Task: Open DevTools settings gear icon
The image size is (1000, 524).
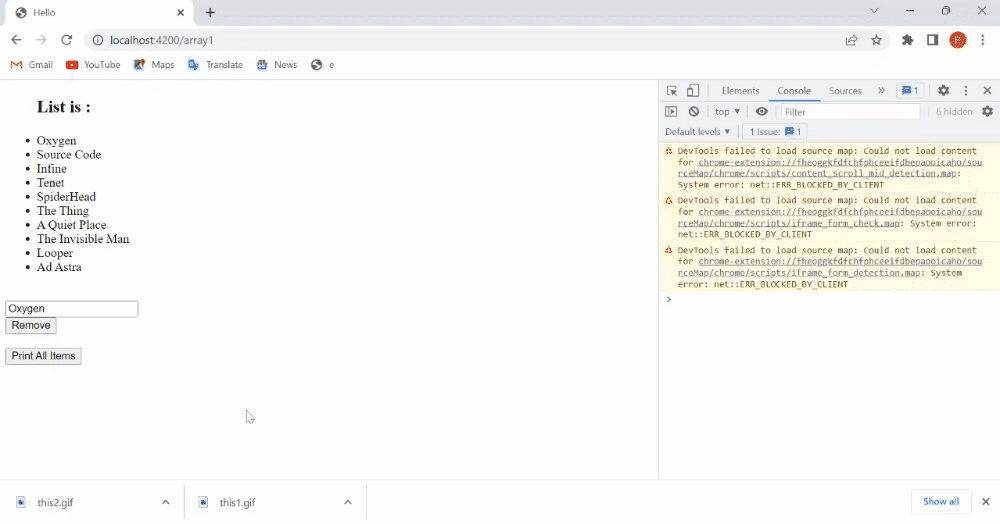Action: pyautogui.click(x=943, y=91)
